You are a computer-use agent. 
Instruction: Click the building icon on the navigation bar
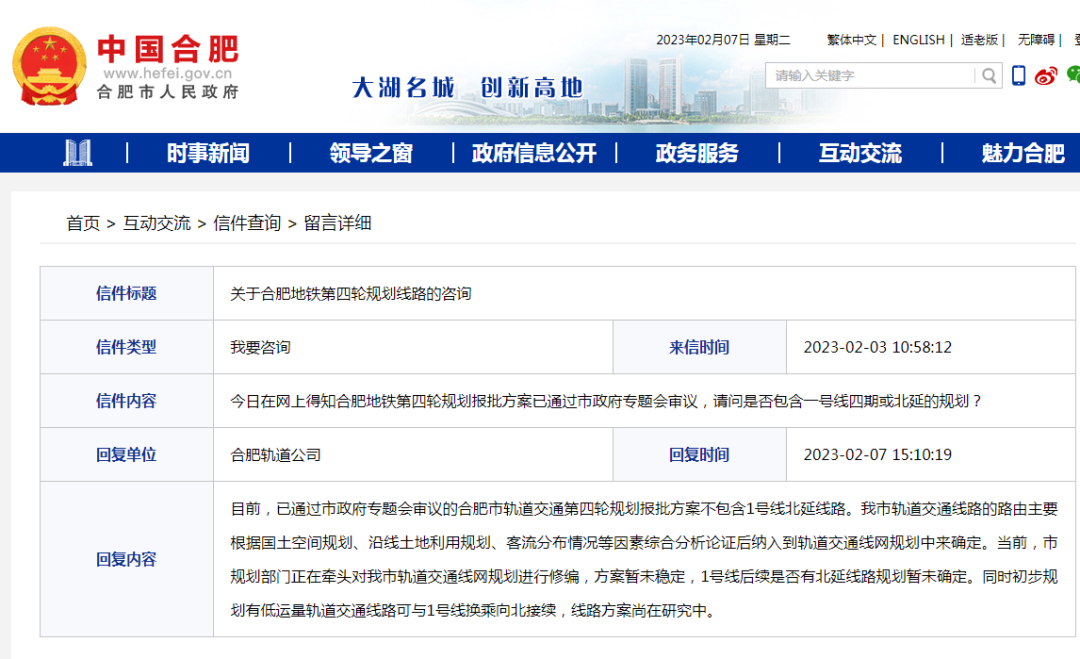click(79, 152)
